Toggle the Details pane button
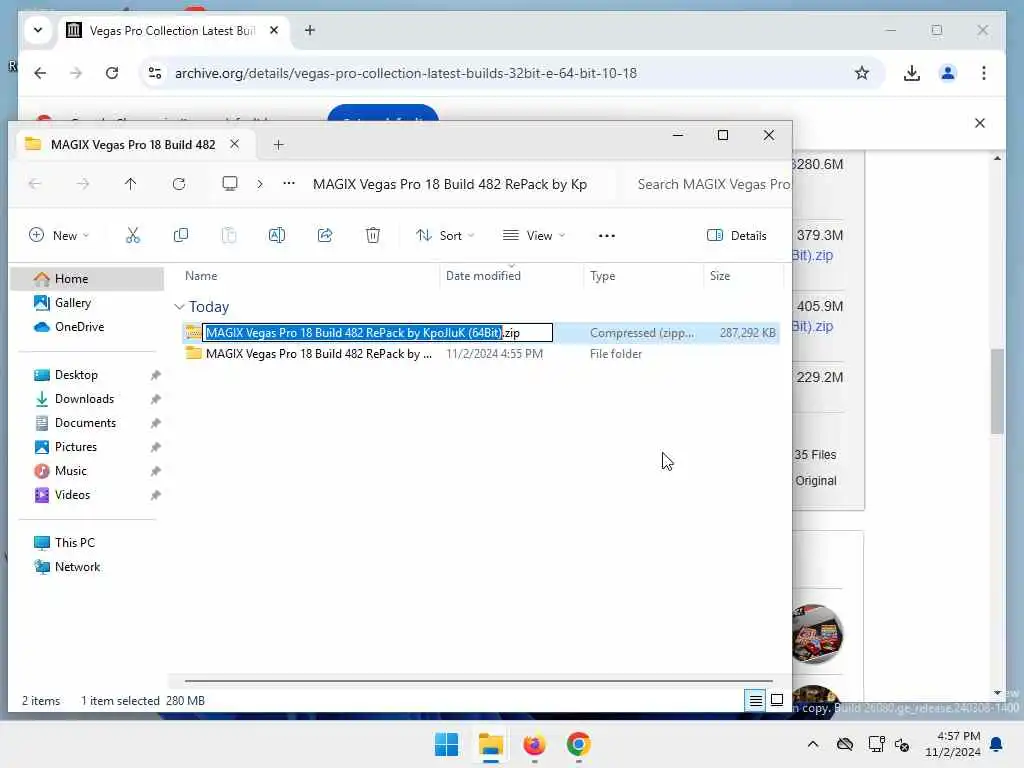1024x768 pixels. 737,236
